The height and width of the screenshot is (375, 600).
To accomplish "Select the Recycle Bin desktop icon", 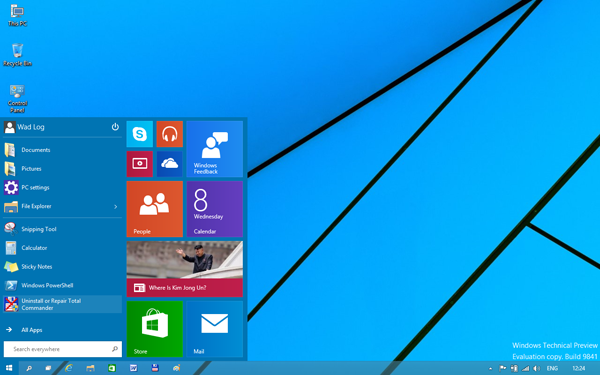I will 17,55.
